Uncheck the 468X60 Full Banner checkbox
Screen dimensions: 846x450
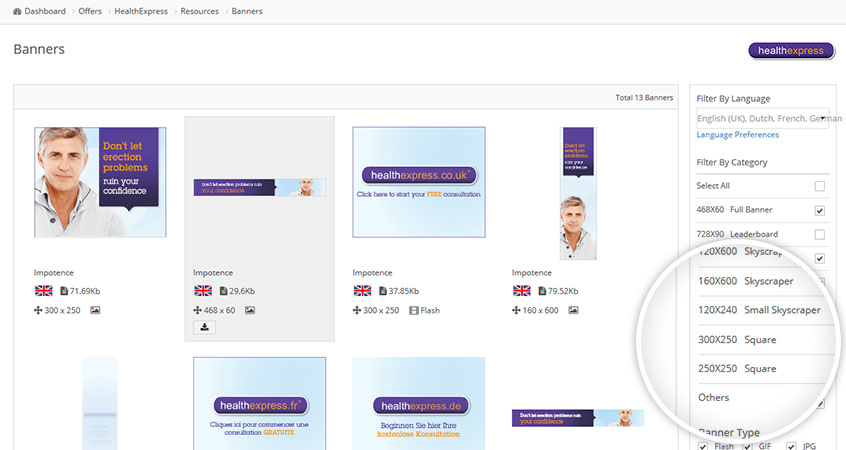point(819,210)
